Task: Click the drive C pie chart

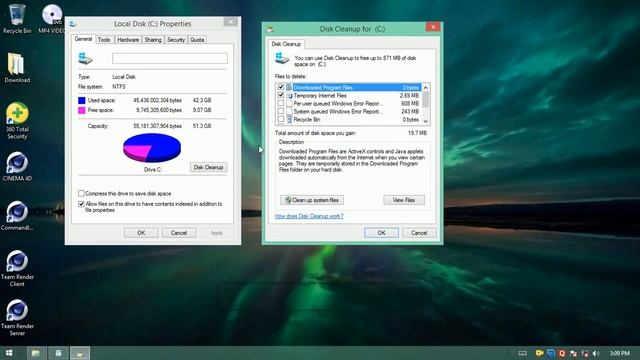Action: [x=152, y=148]
